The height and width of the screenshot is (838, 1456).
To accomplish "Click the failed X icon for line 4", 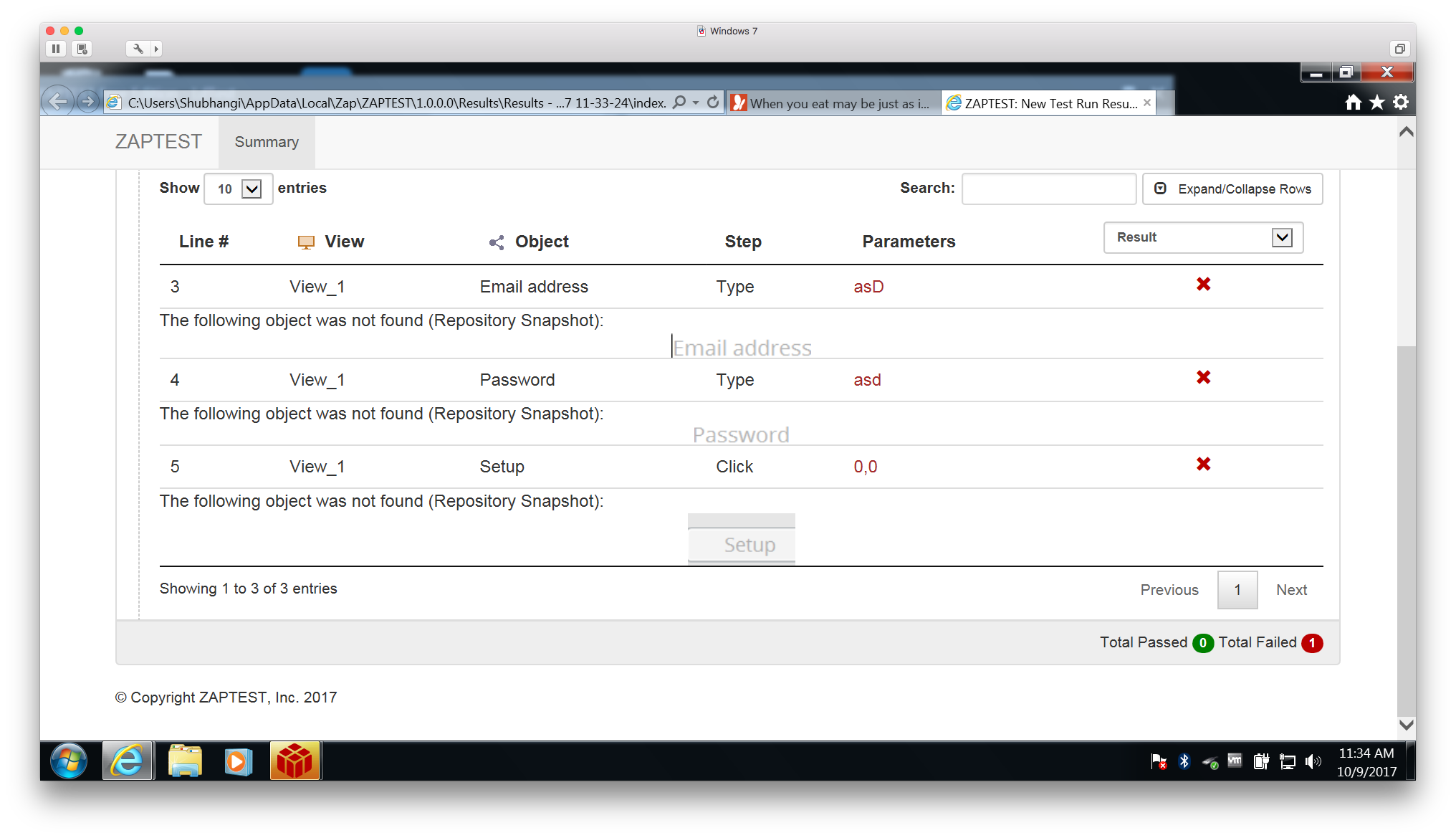I will tap(1203, 378).
